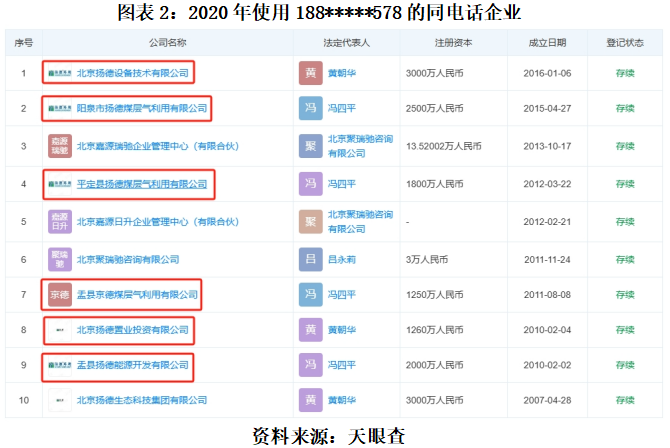Click the 公司名称 column header

pyautogui.click(x=168, y=43)
